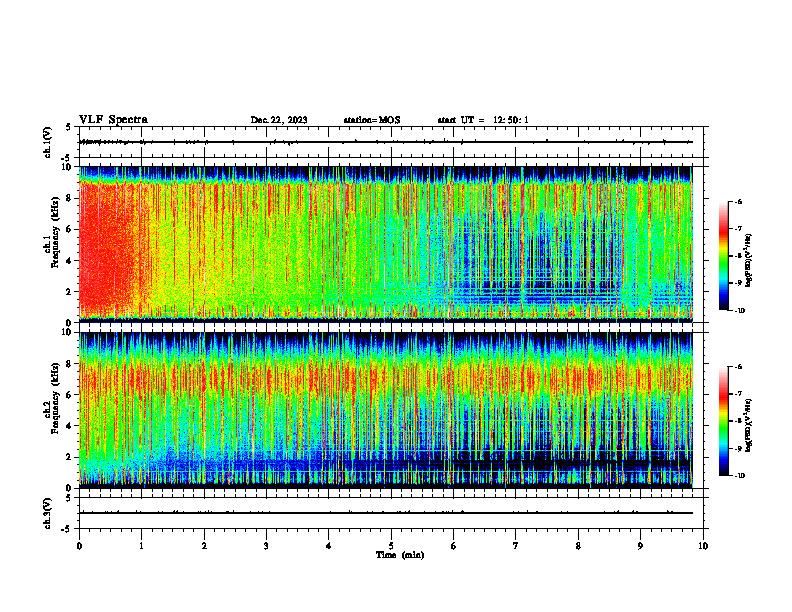792x612 pixels.
Task: Click the ch.2 colorbar "-10" tick value
Action: 739,476
